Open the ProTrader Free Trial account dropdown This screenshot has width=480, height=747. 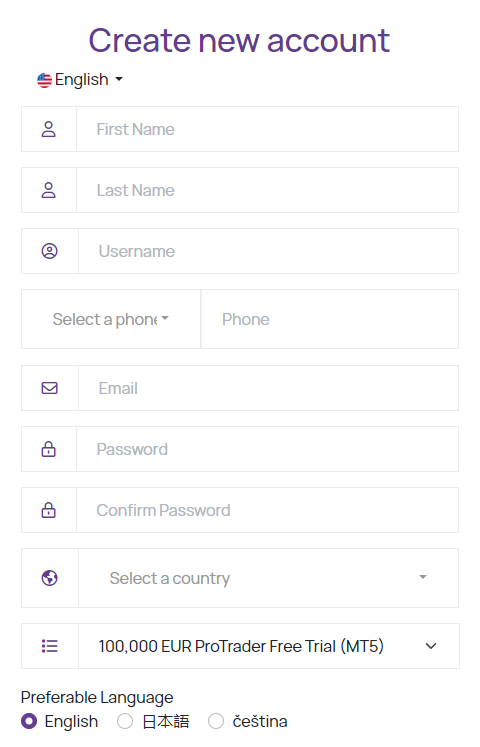click(269, 646)
